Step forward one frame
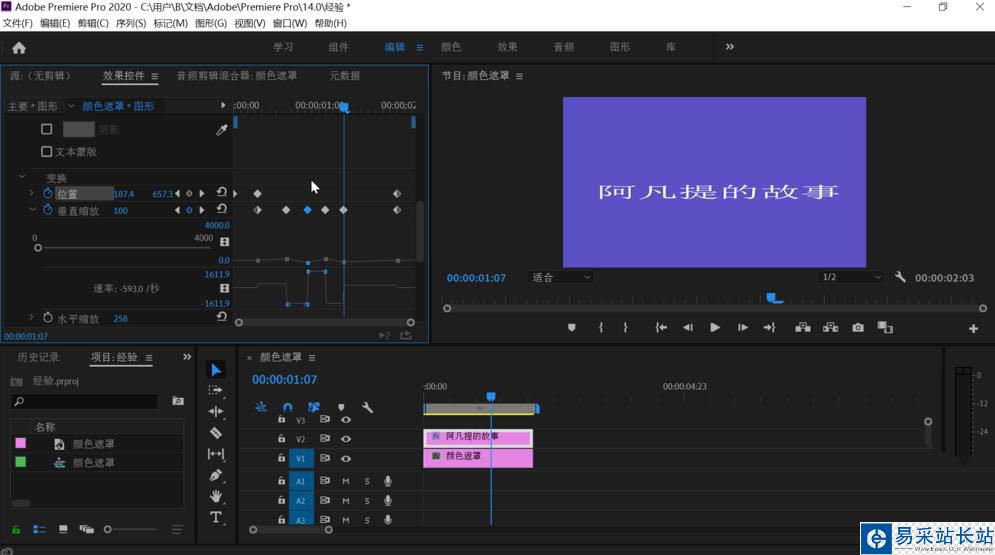Viewport: 995px width, 555px height. click(x=742, y=328)
